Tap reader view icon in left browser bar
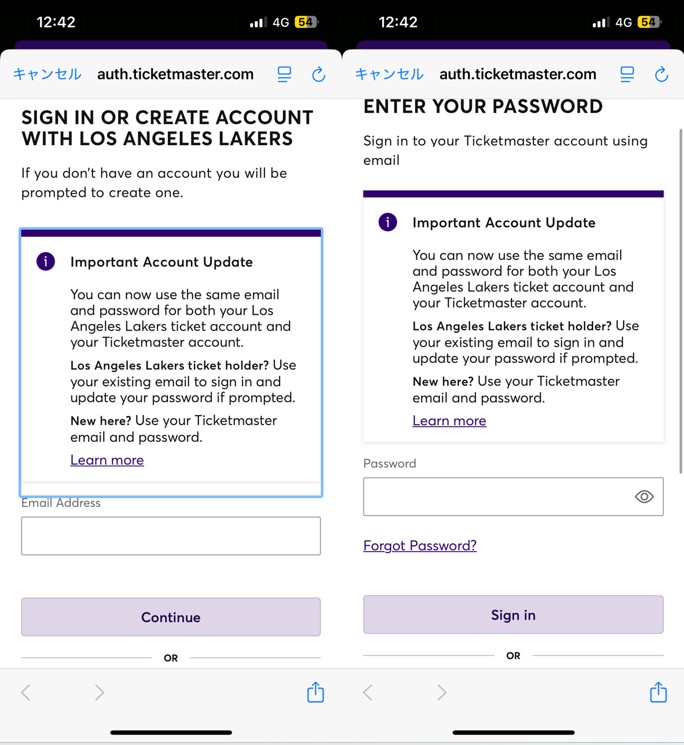This screenshot has height=745, width=684. point(285,74)
